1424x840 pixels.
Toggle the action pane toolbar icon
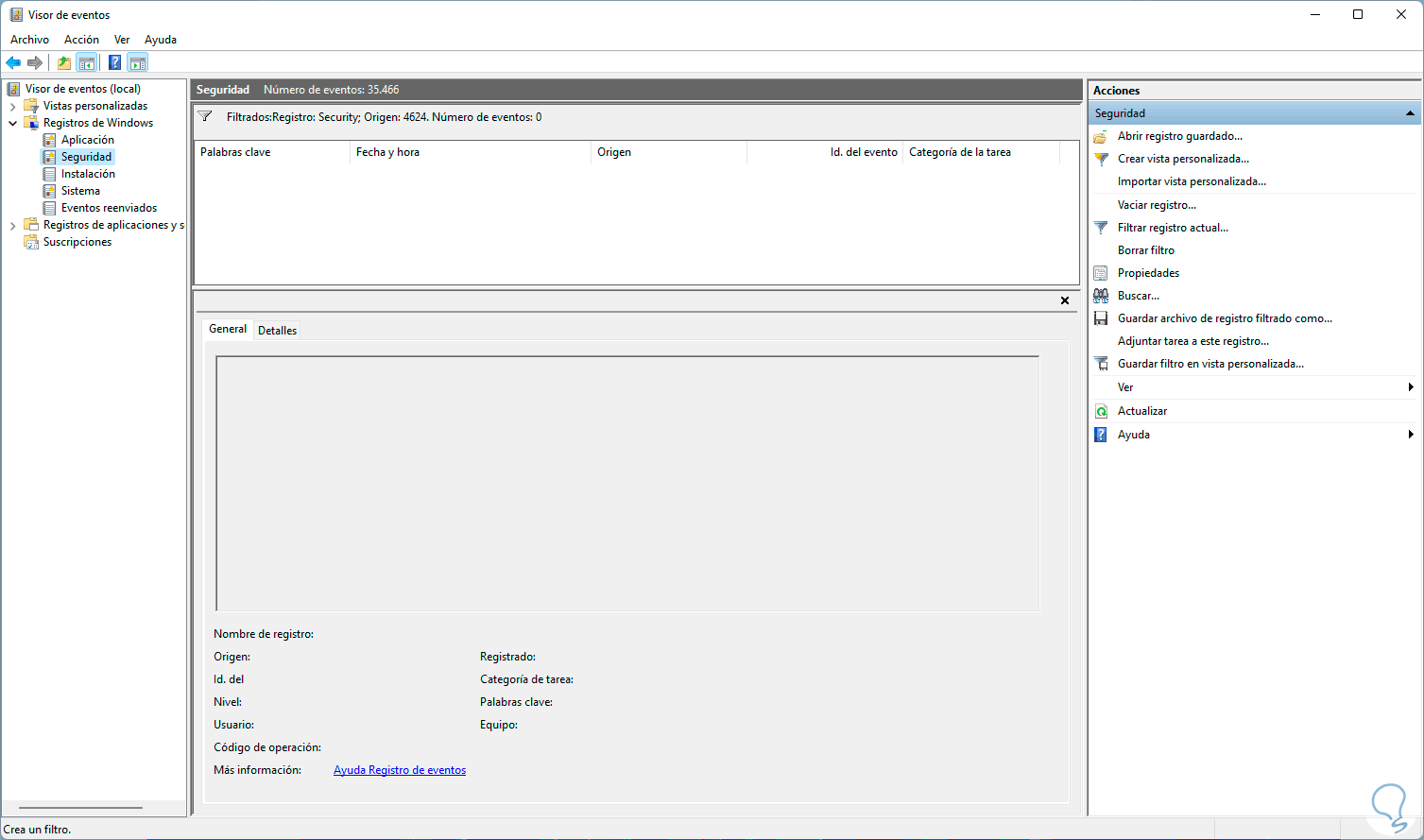pos(138,63)
